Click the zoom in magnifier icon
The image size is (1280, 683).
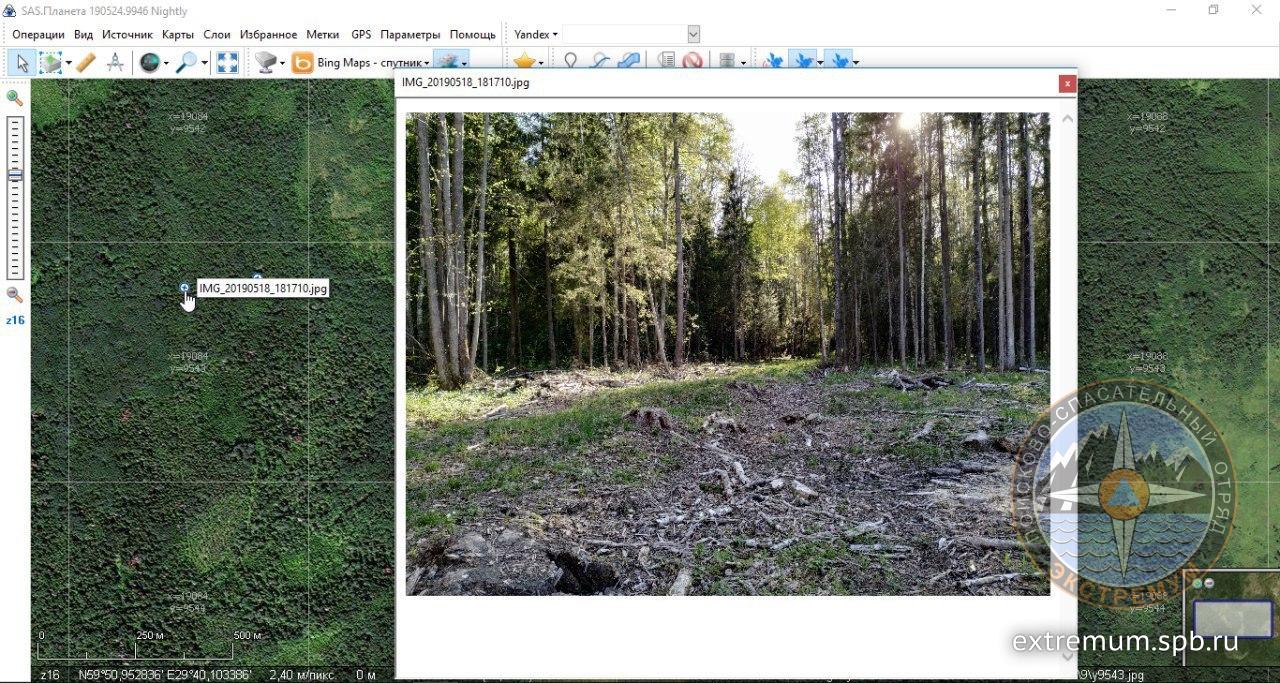[x=14, y=97]
